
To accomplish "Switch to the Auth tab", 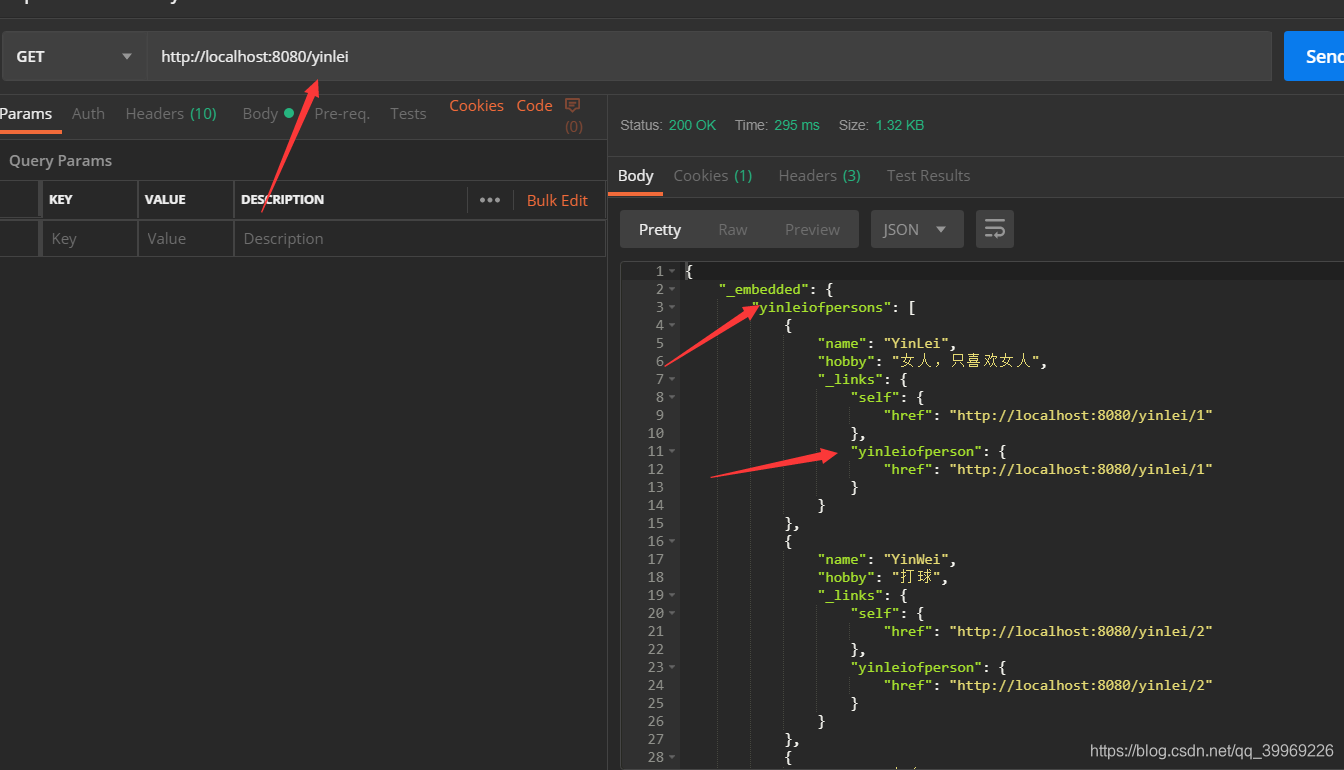I will point(88,113).
